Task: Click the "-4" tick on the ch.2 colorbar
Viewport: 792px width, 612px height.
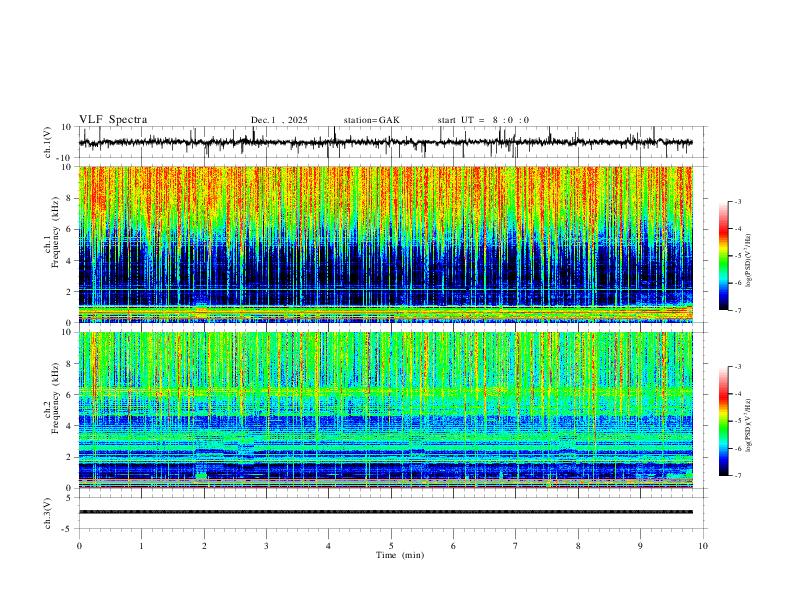Action: (x=737, y=394)
